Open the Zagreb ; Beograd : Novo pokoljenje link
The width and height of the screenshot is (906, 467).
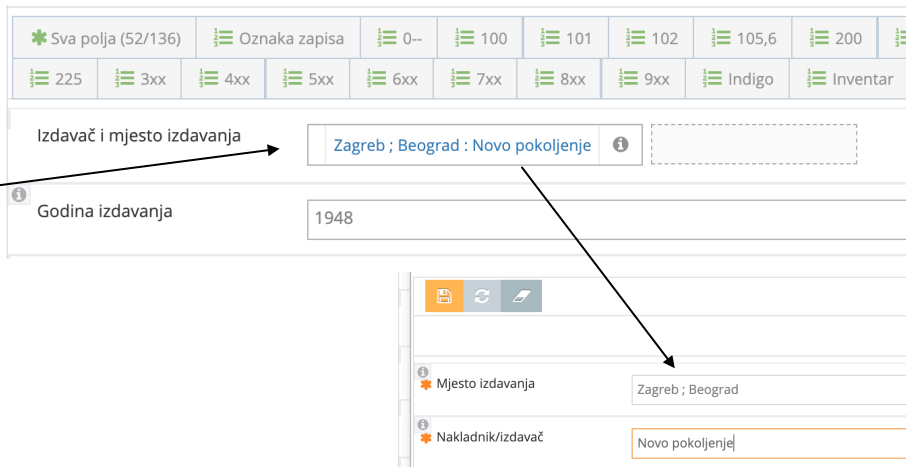(462, 146)
